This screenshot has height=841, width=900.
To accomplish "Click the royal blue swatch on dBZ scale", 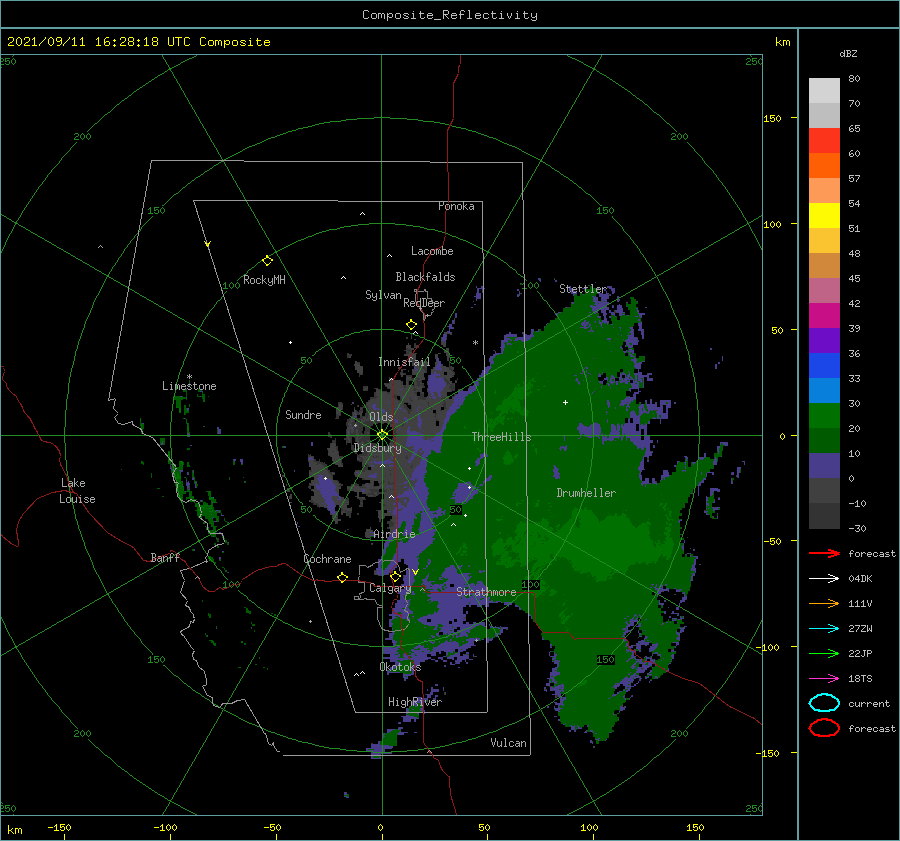I will click(x=824, y=366).
